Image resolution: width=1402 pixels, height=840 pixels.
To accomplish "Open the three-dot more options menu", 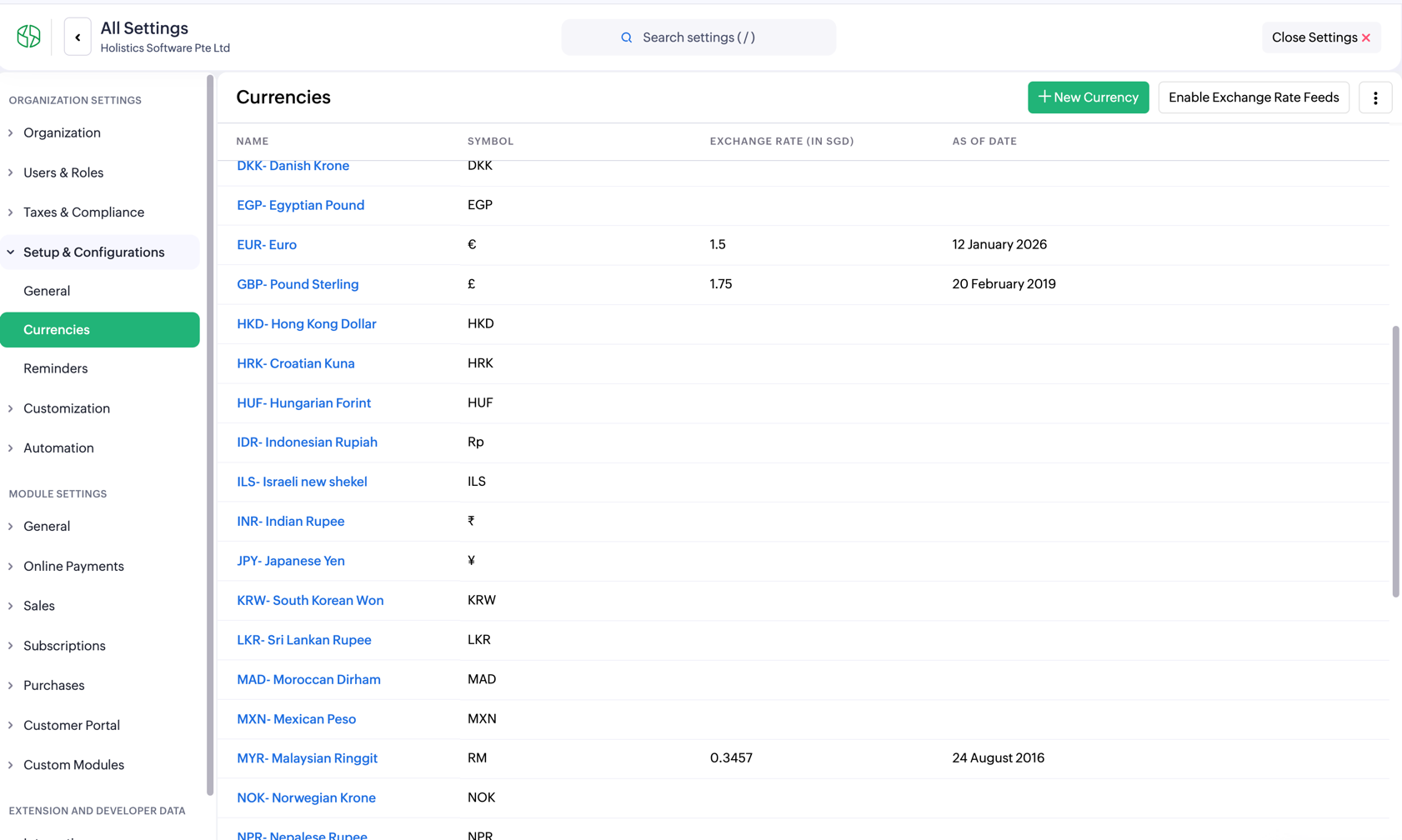I will point(1375,97).
